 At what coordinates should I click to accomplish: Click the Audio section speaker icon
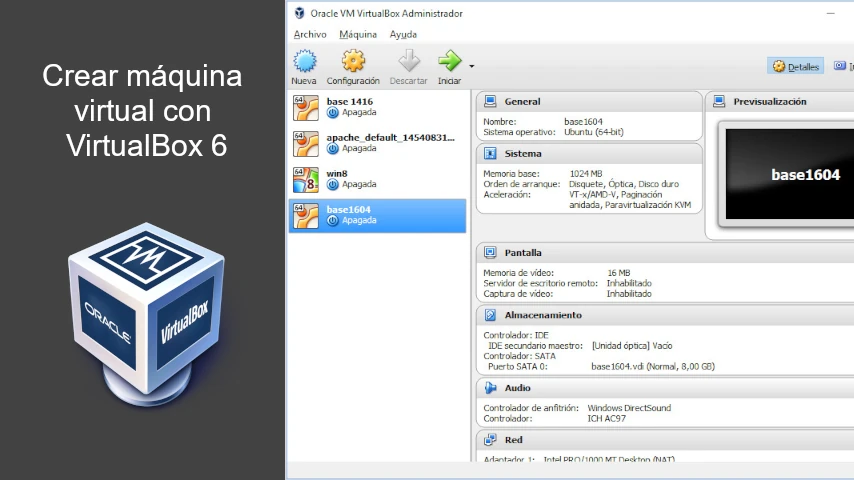point(490,388)
